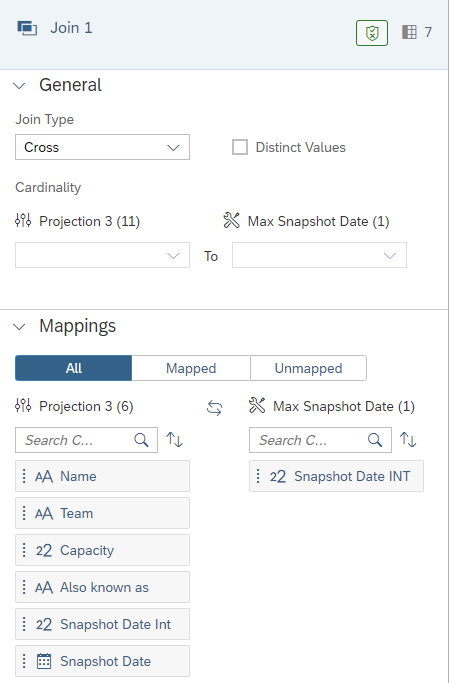
Task: Switch to the Mapped tab
Action: click(191, 368)
